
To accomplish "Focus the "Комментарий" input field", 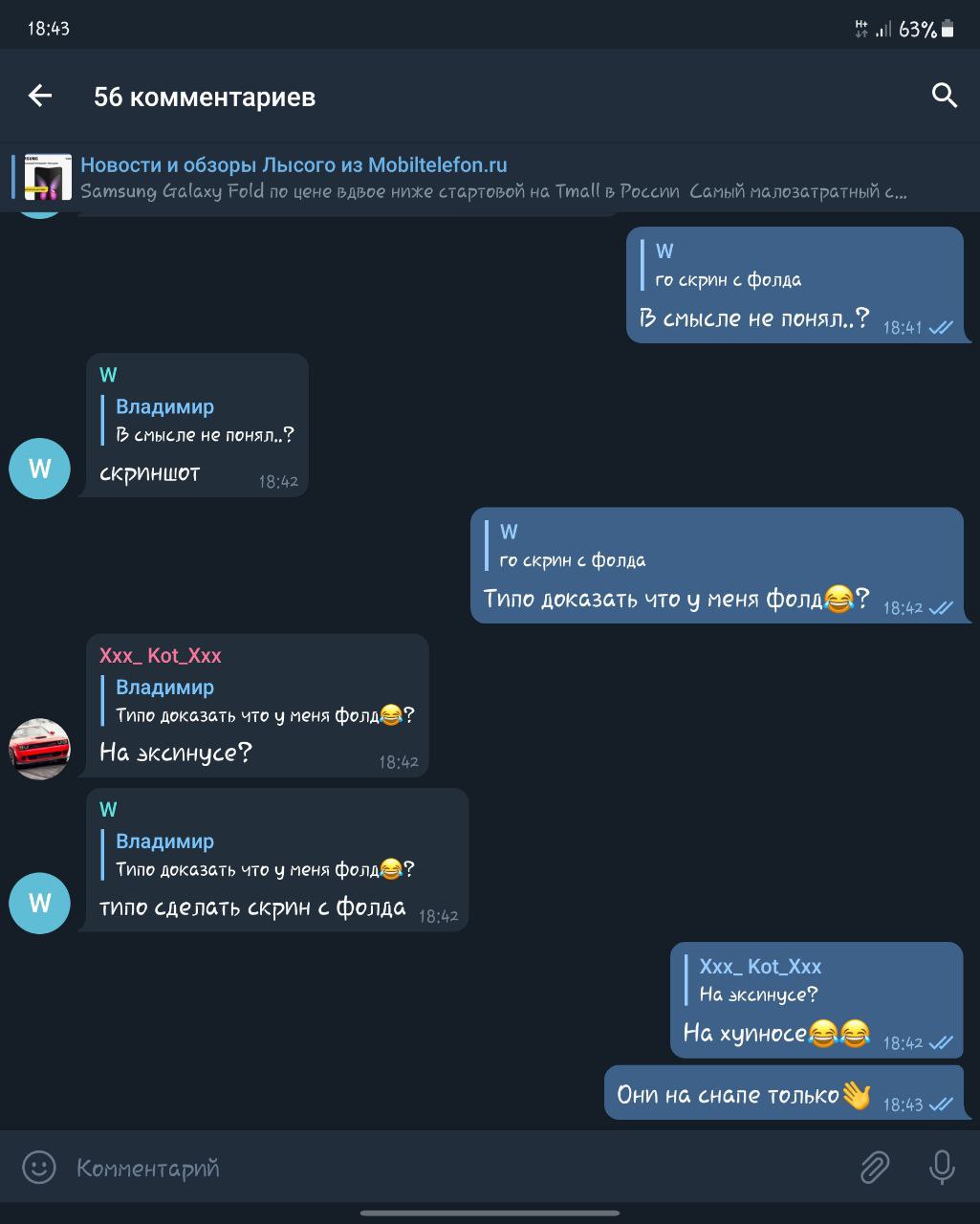I will pos(459,1168).
